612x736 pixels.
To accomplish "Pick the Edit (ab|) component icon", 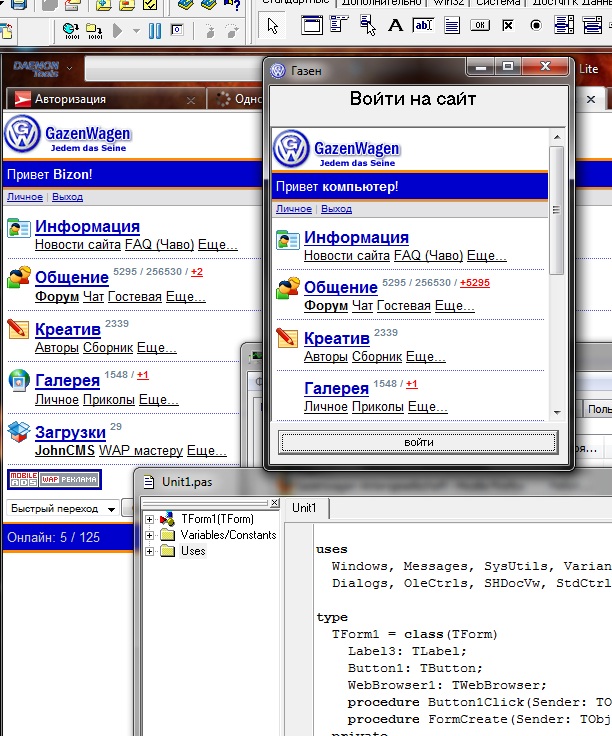I will coord(423,25).
